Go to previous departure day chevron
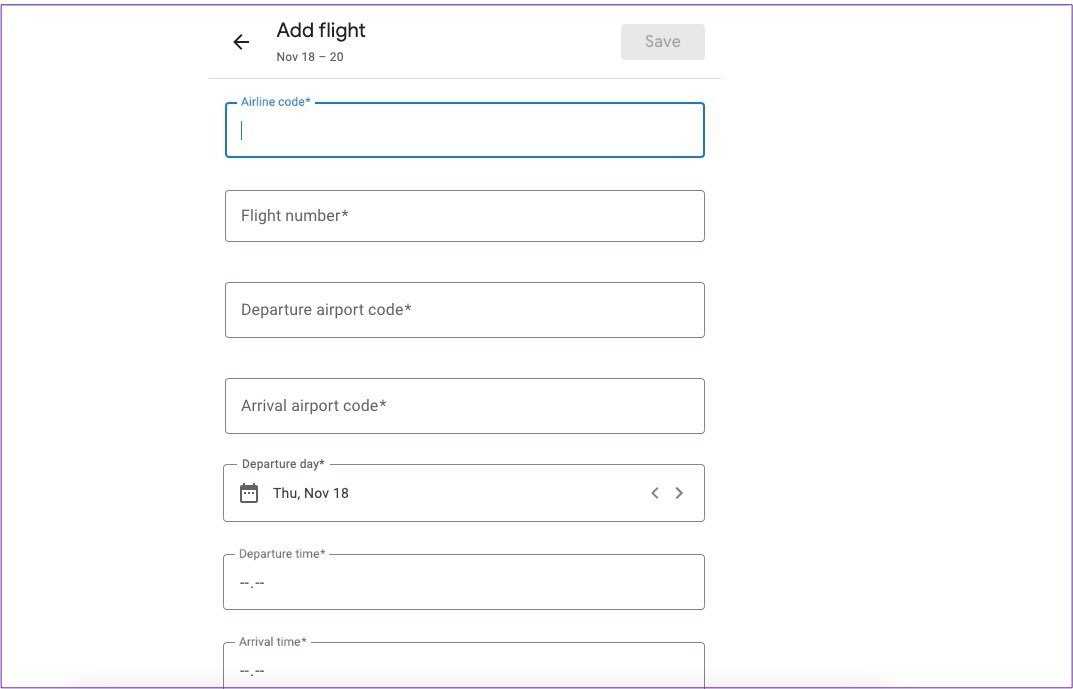 pos(655,493)
